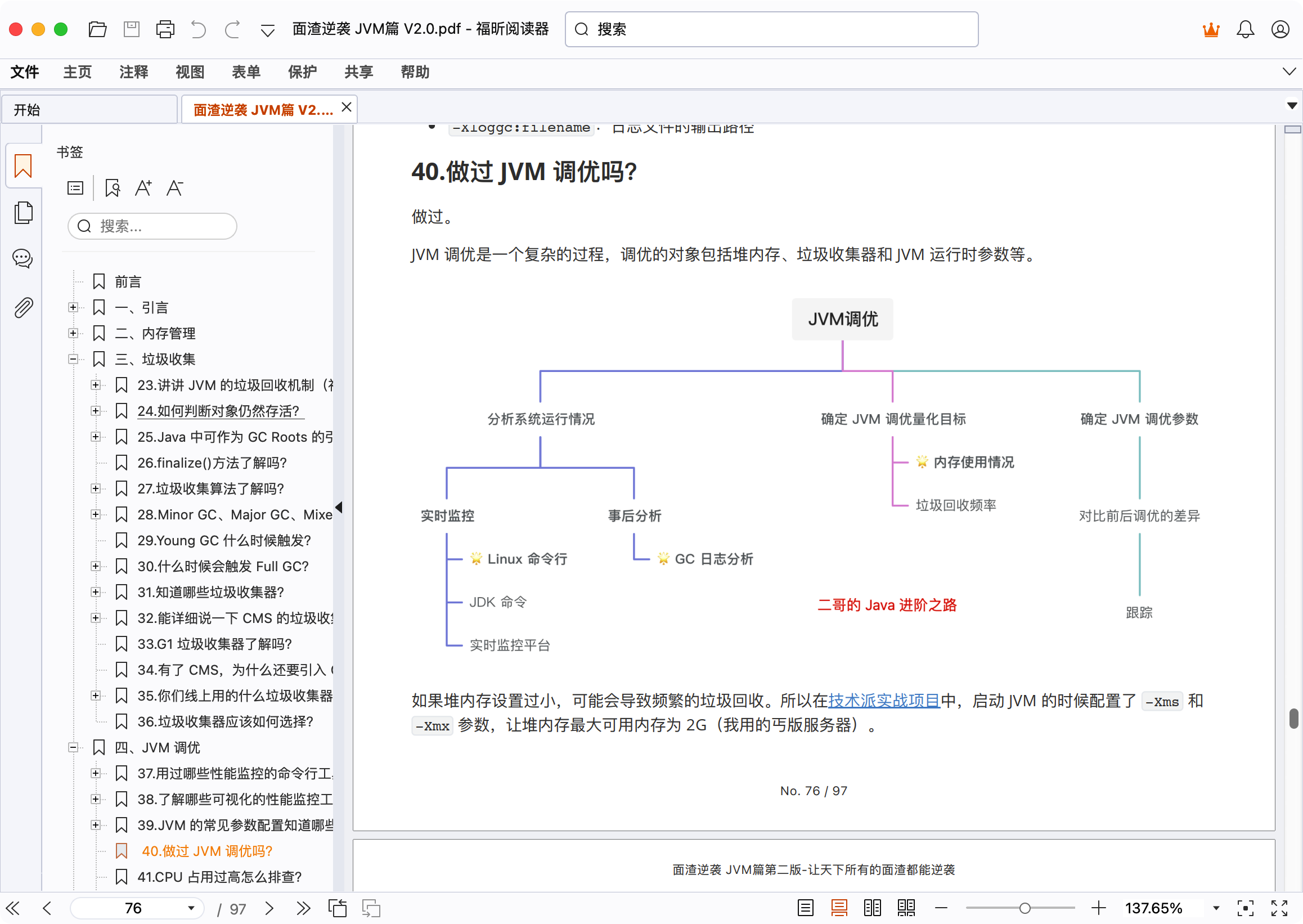Image resolution: width=1303 pixels, height=924 pixels.
Task: Click the undo arrow icon
Action: point(198,29)
